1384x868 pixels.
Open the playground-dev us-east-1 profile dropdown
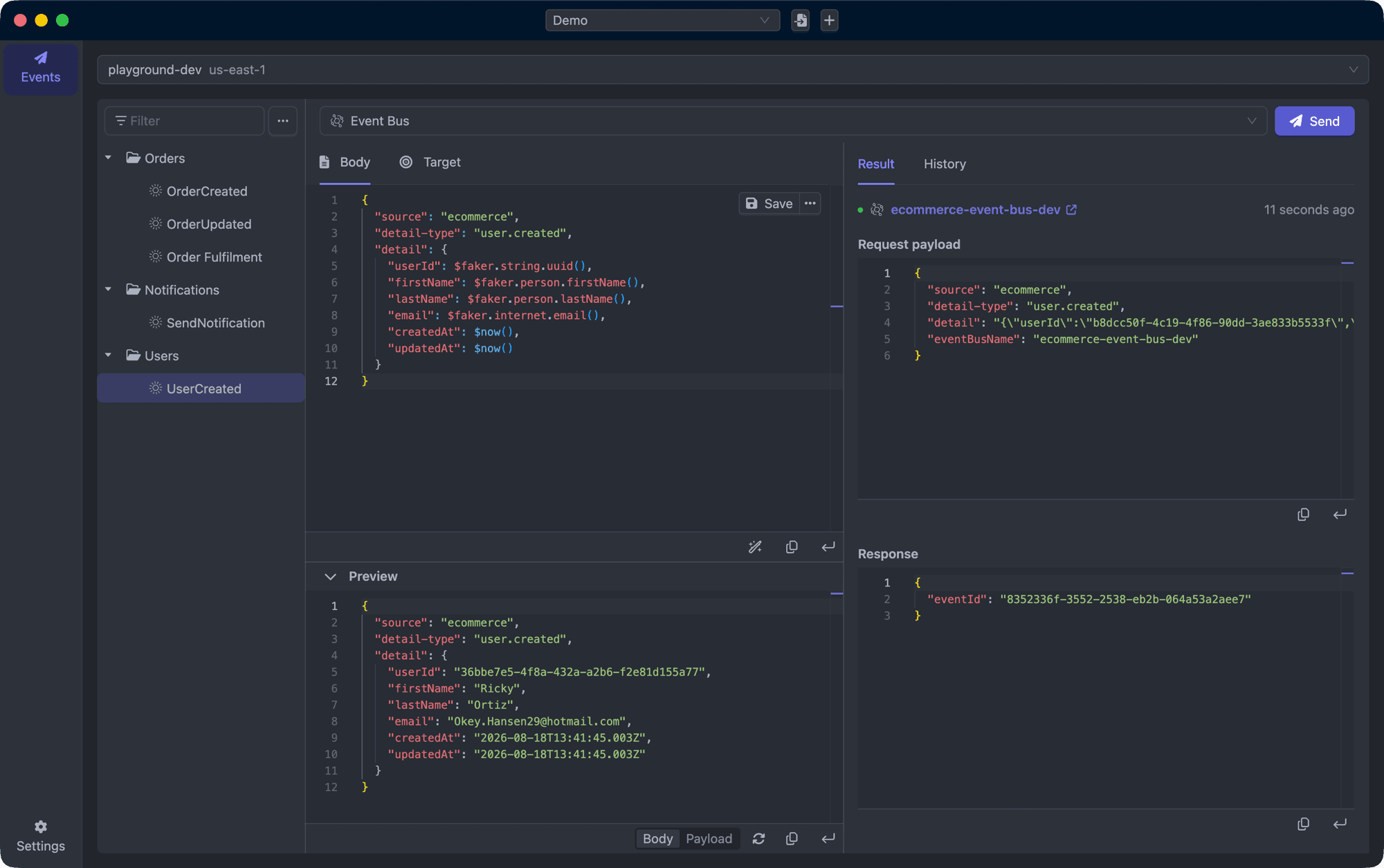[733, 70]
